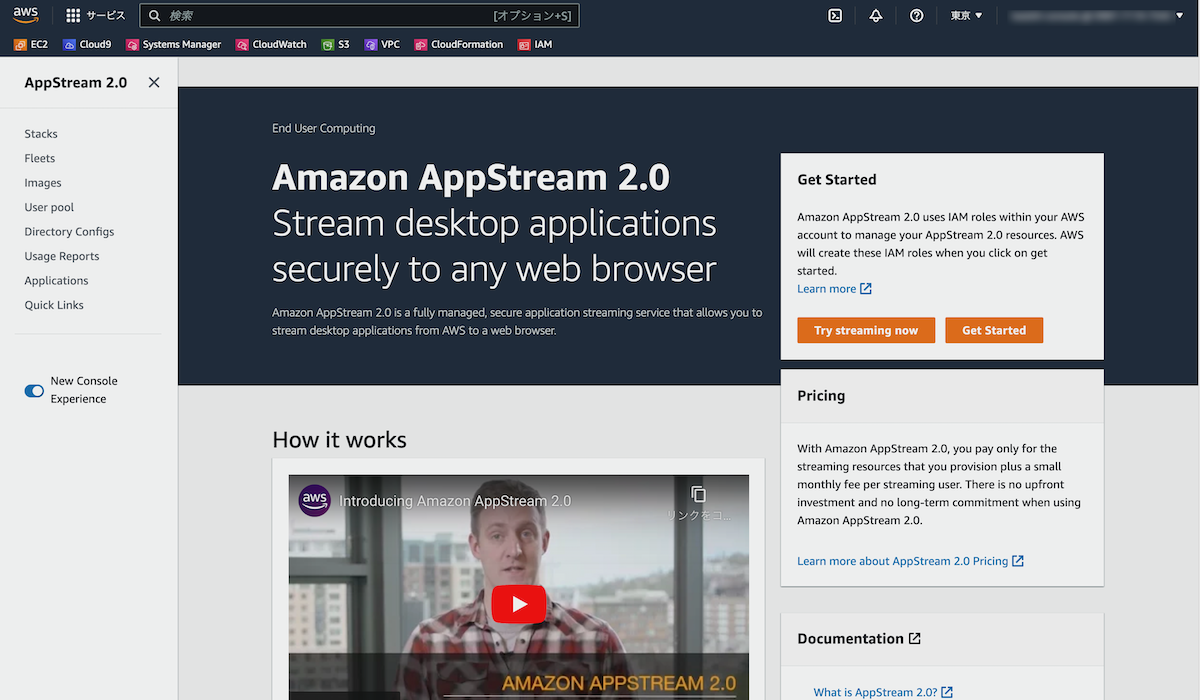Open the CloudShell terminal icon

[x=835, y=15]
